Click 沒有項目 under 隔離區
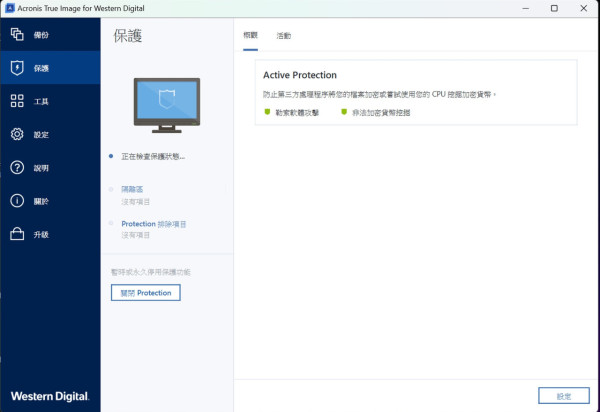 135,202
